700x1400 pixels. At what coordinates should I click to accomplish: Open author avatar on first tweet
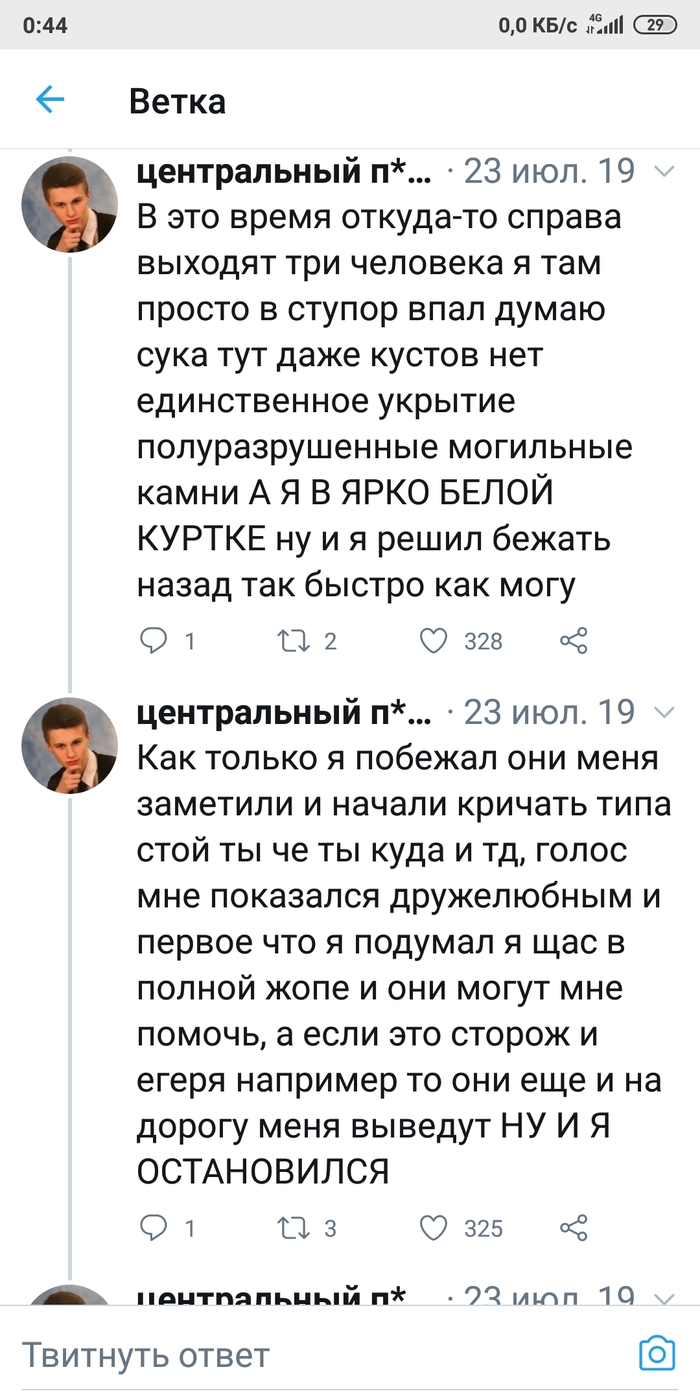click(70, 205)
